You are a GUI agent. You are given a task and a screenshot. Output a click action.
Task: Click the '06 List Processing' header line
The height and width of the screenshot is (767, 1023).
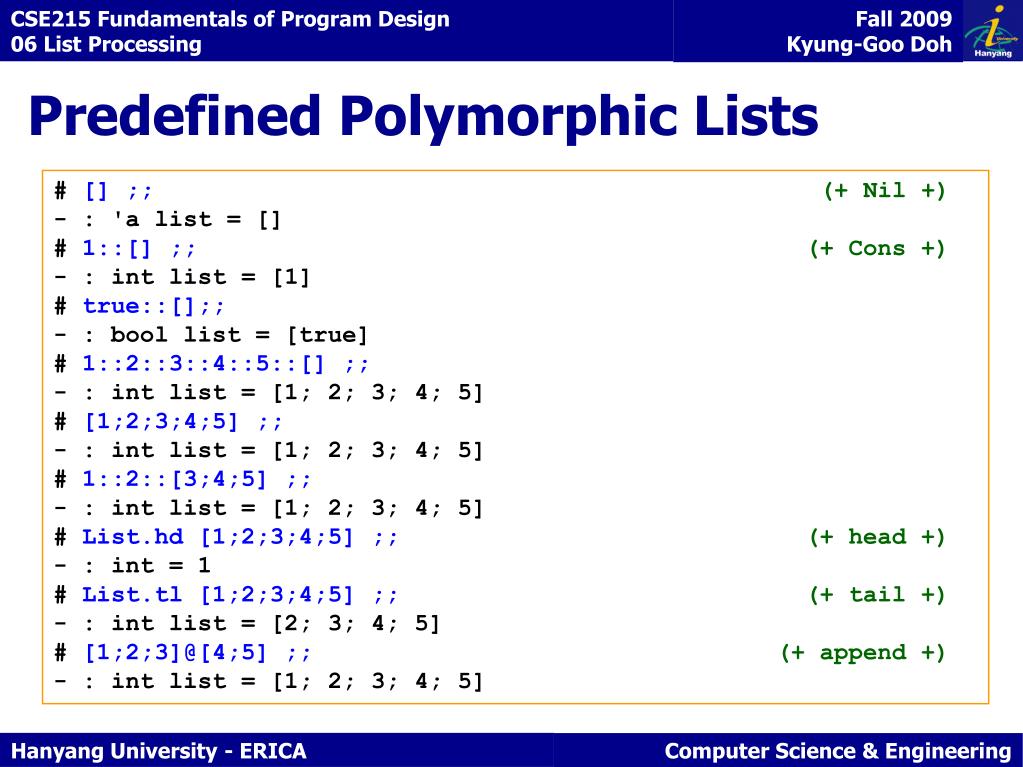click(106, 44)
